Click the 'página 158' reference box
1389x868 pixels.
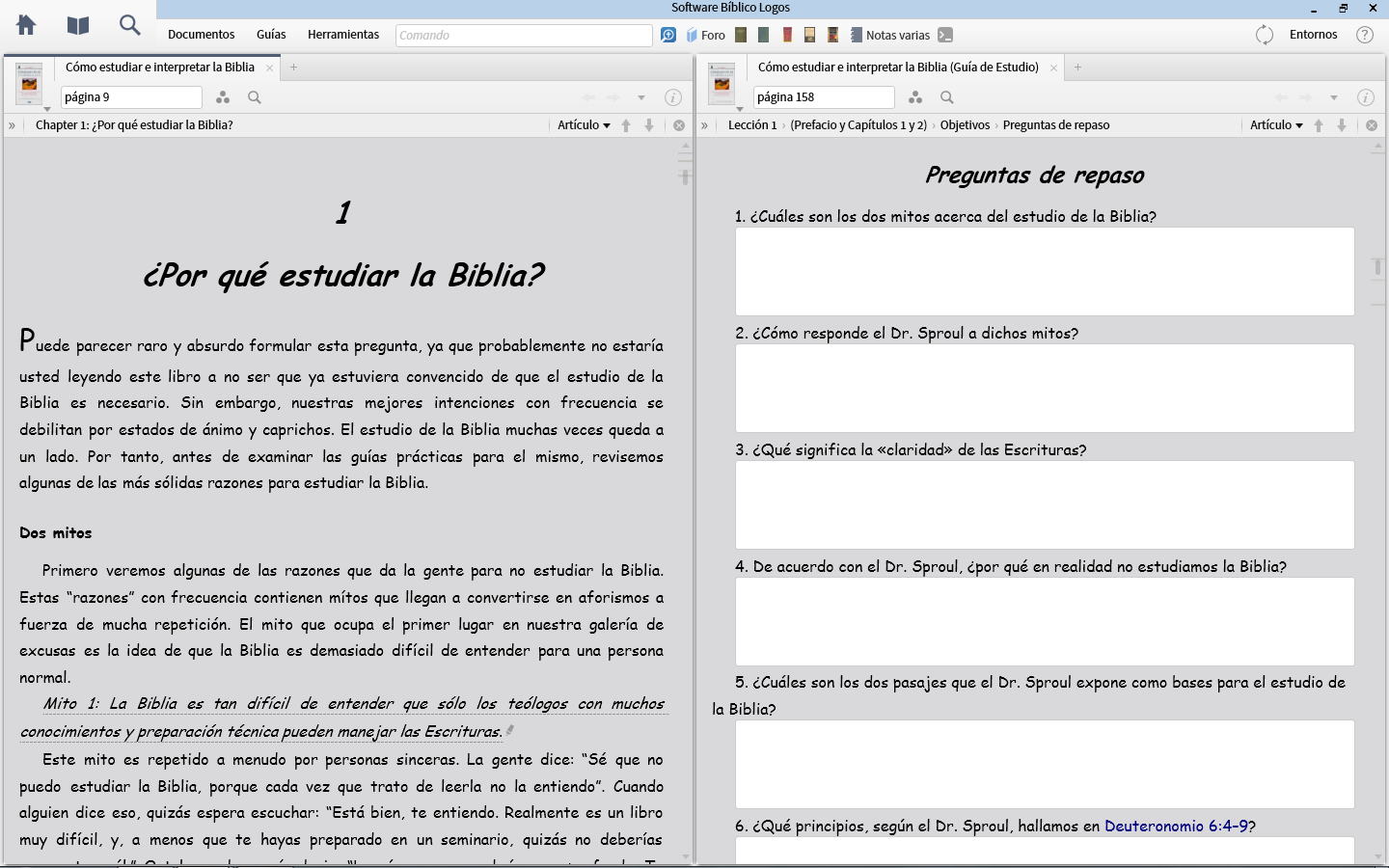824,97
